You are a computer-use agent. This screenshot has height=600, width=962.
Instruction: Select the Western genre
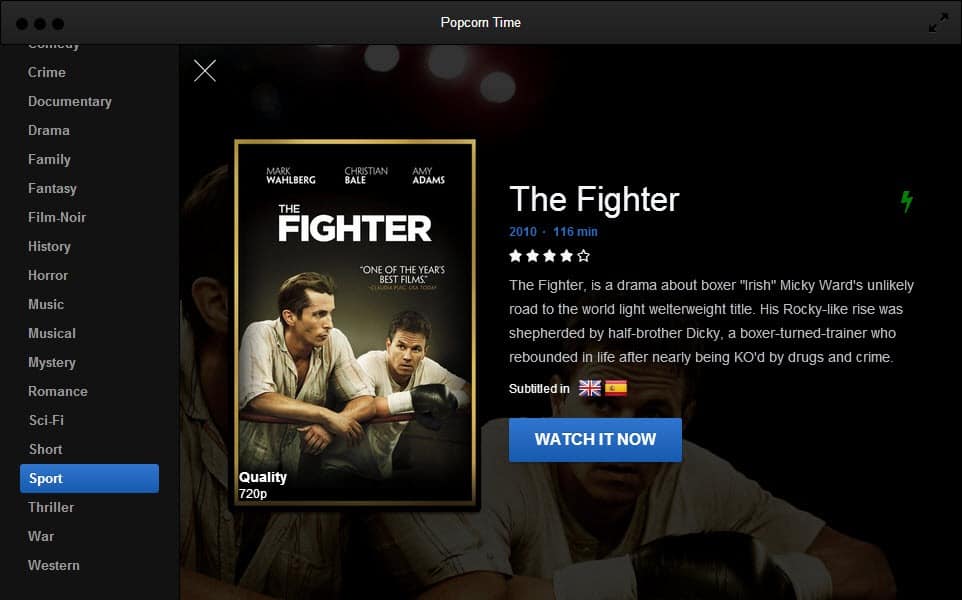53,566
